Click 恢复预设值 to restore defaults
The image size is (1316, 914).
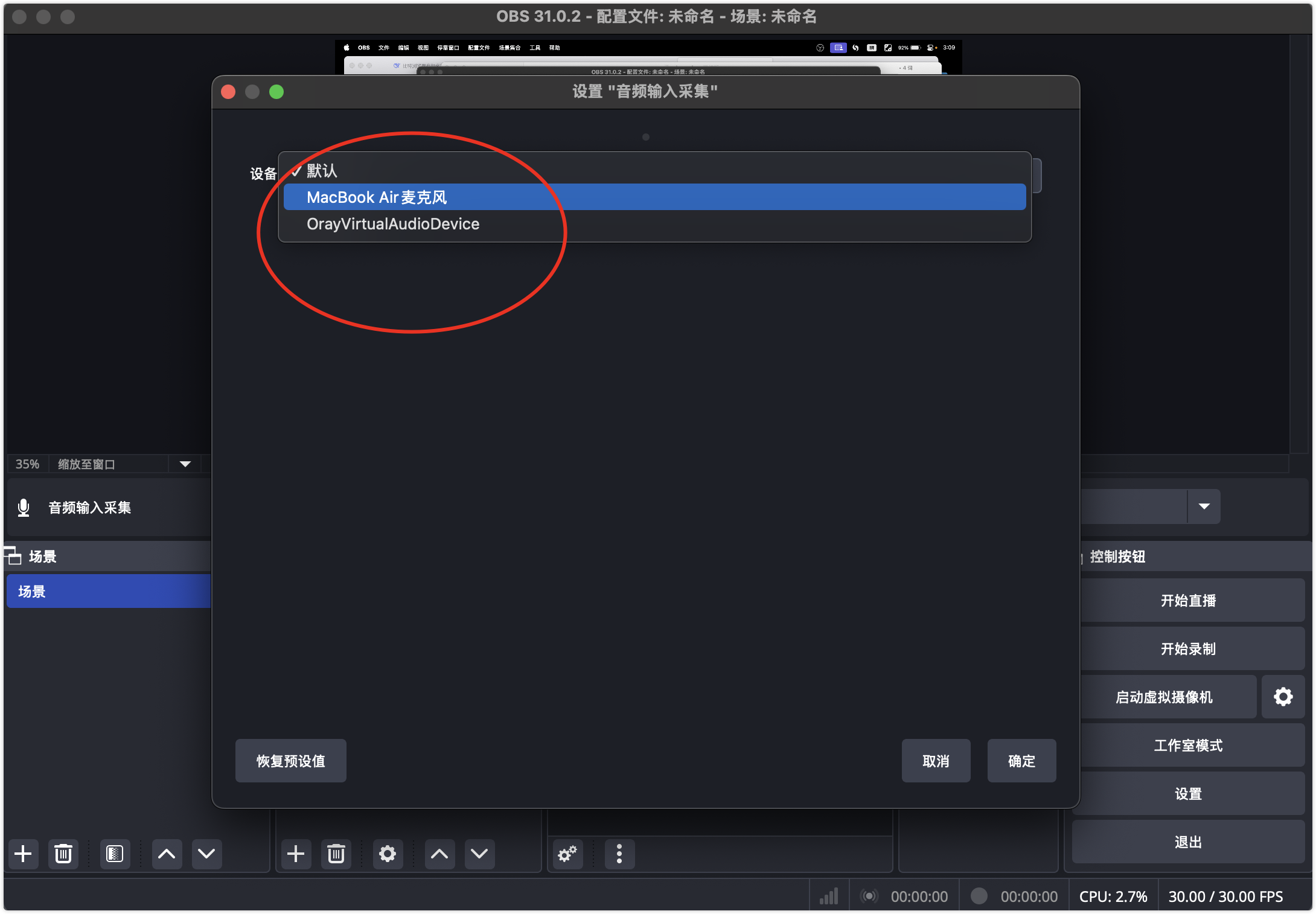click(291, 761)
